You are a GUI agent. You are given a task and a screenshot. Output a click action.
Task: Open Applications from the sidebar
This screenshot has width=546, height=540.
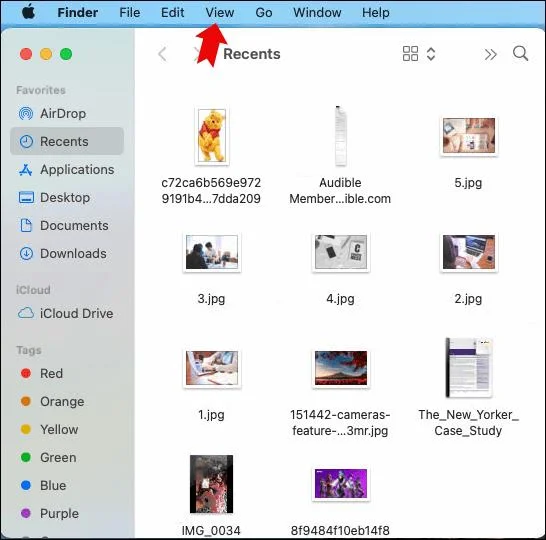tap(67, 170)
